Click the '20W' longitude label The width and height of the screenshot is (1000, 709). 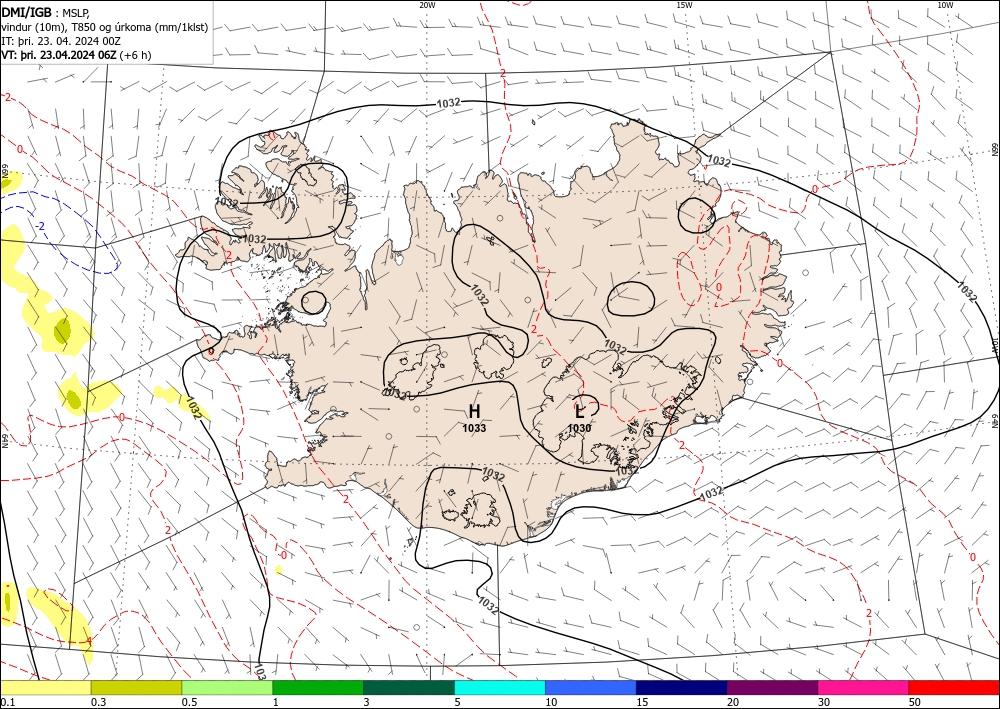tap(427, 5)
